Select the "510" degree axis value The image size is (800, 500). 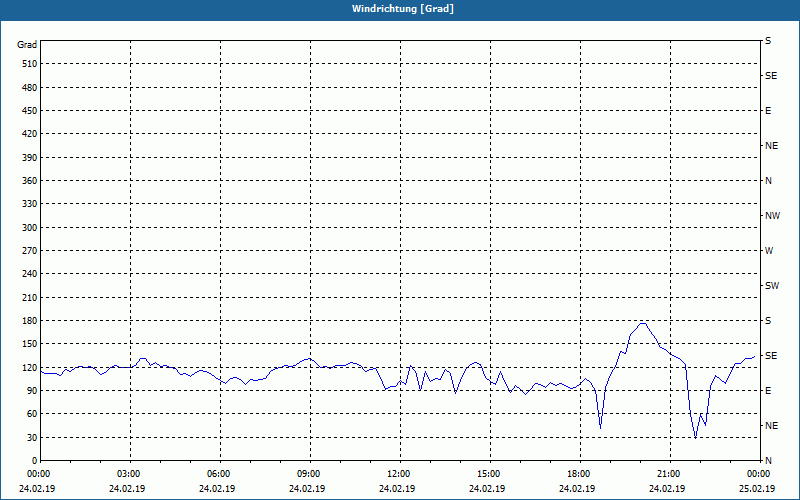[30, 64]
